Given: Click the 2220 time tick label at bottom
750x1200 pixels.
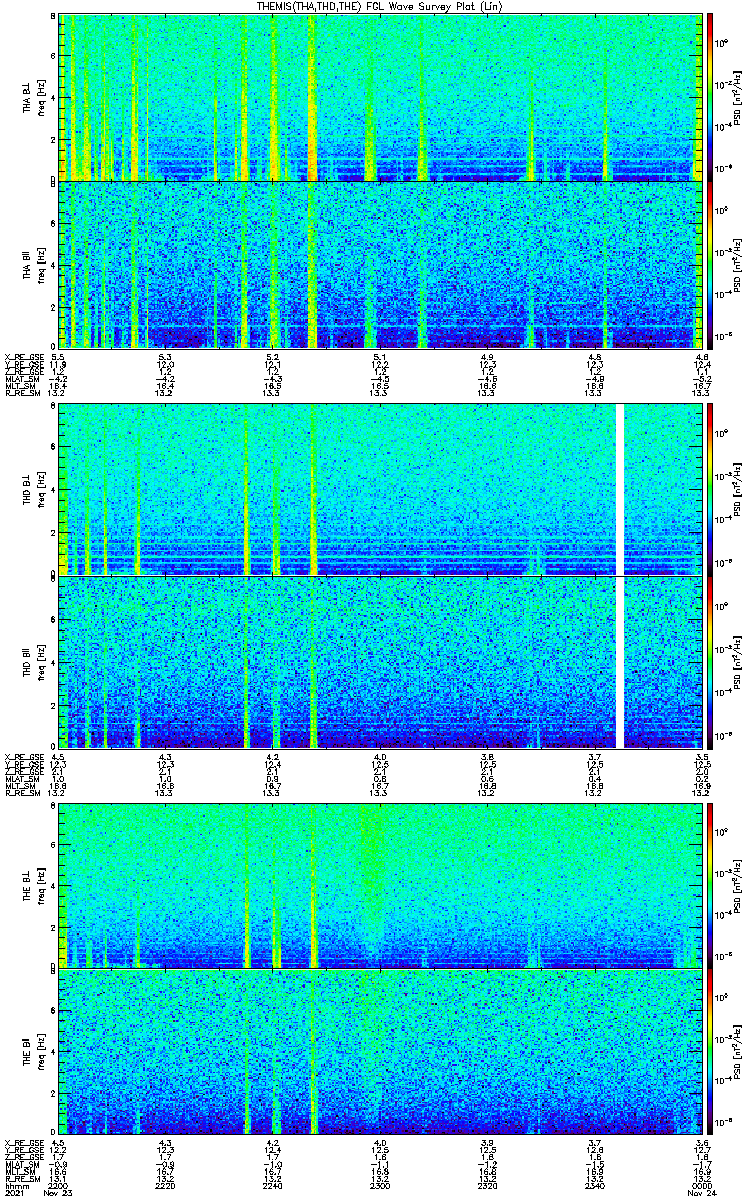Looking at the screenshot, I should coord(166,1185).
